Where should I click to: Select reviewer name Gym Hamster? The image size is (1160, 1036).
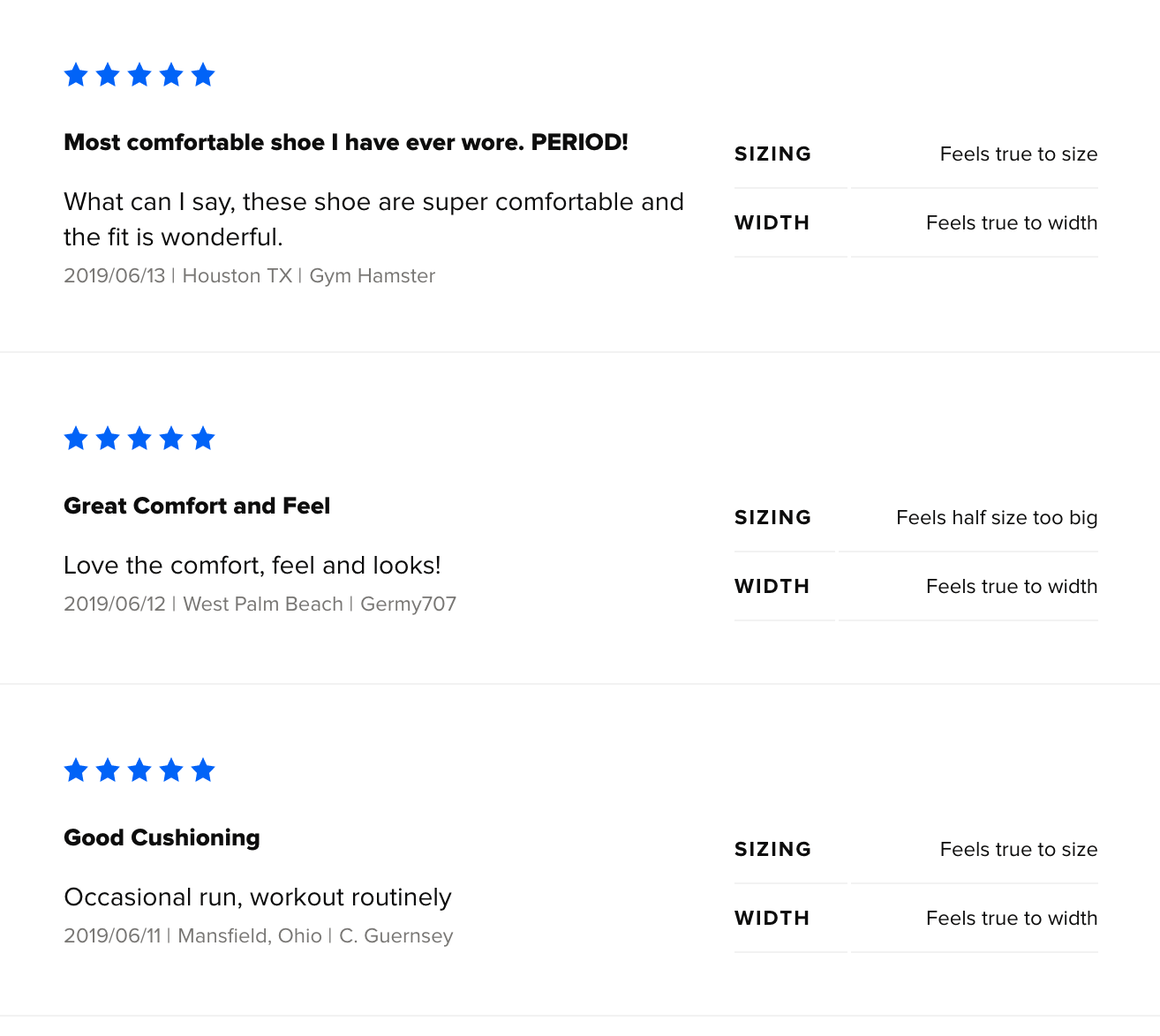coord(372,276)
